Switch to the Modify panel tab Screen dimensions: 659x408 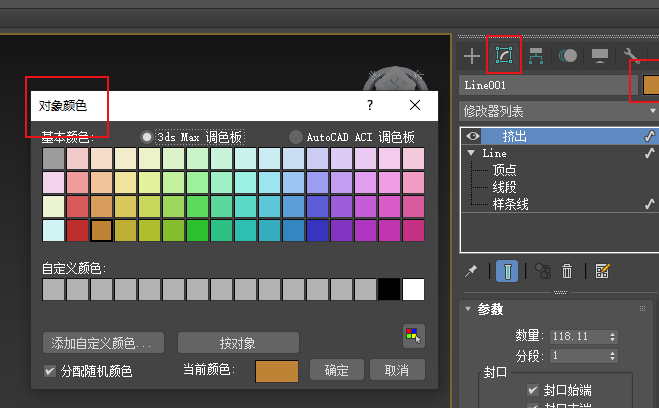point(503,55)
